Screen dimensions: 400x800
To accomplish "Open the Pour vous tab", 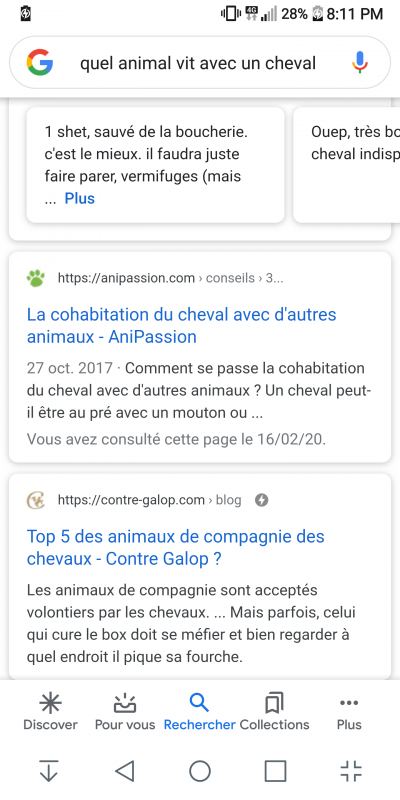I will [x=125, y=712].
